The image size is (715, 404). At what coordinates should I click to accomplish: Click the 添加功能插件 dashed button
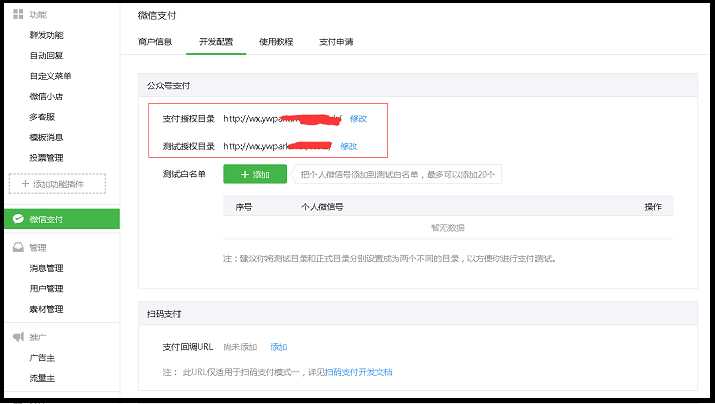pos(57,184)
